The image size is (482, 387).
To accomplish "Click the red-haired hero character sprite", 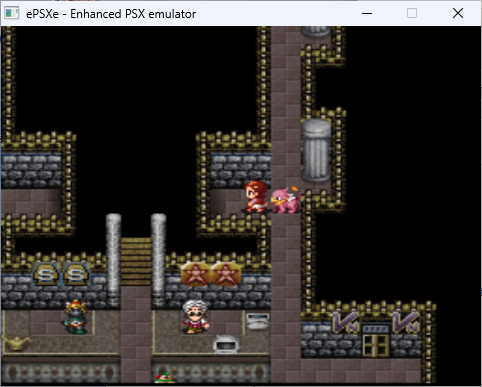I will 256,197.
